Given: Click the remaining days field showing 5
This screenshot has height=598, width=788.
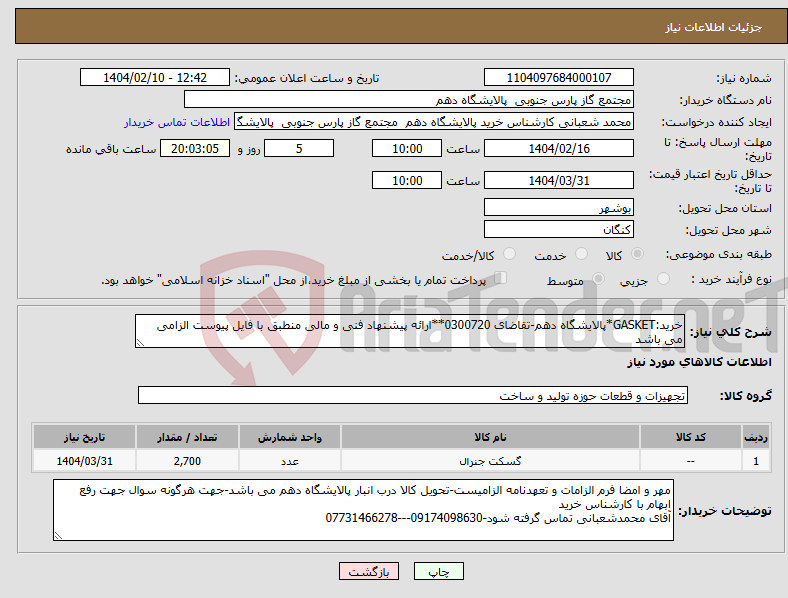Looking at the screenshot, I should (x=299, y=148).
